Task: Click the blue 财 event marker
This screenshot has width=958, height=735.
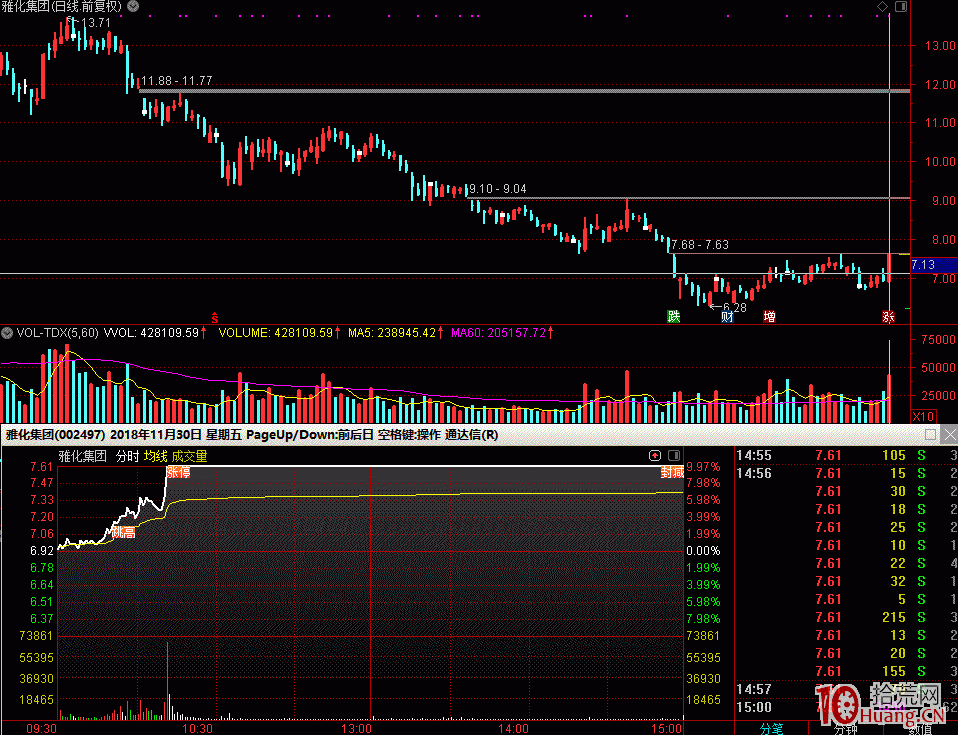Action: 727,317
